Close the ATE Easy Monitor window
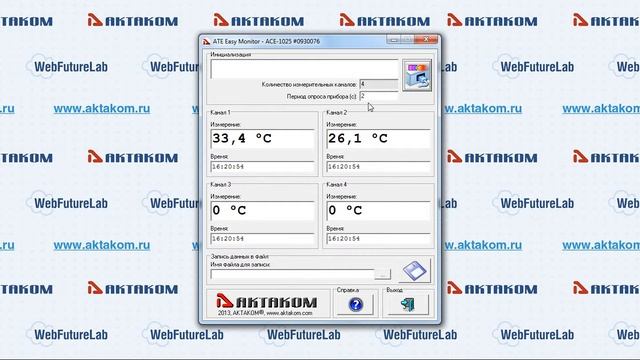Viewport: 640px width, 360px height. click(426, 40)
